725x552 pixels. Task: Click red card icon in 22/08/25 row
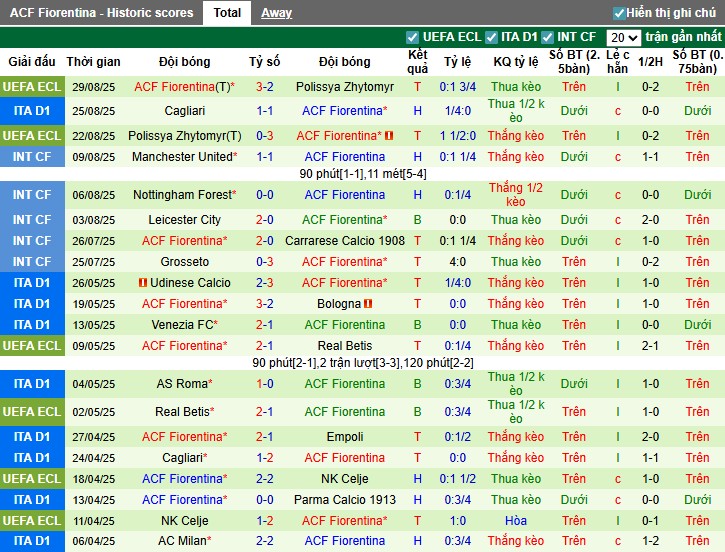(x=389, y=136)
